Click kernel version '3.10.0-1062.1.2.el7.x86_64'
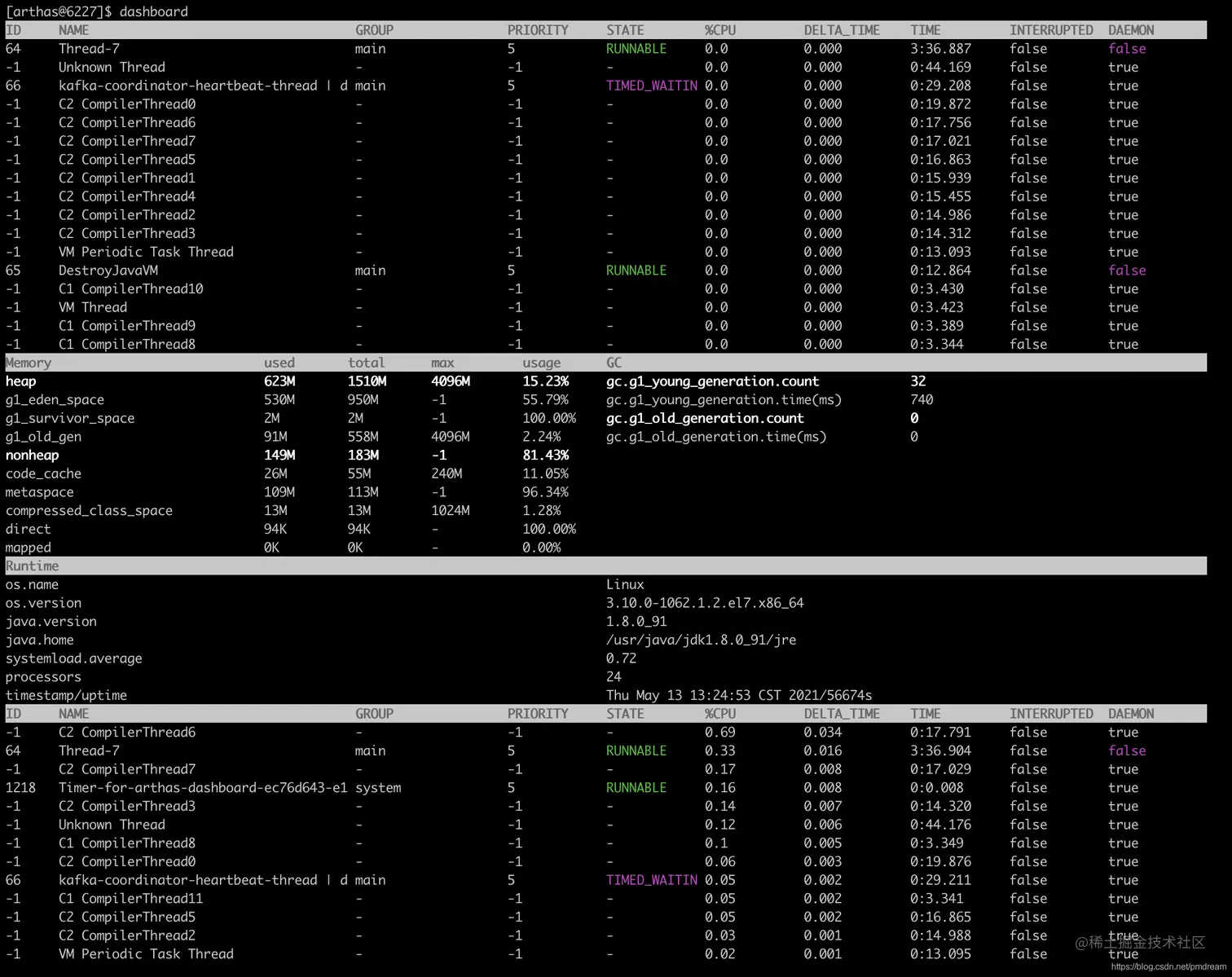The image size is (1232, 977). pos(705,603)
